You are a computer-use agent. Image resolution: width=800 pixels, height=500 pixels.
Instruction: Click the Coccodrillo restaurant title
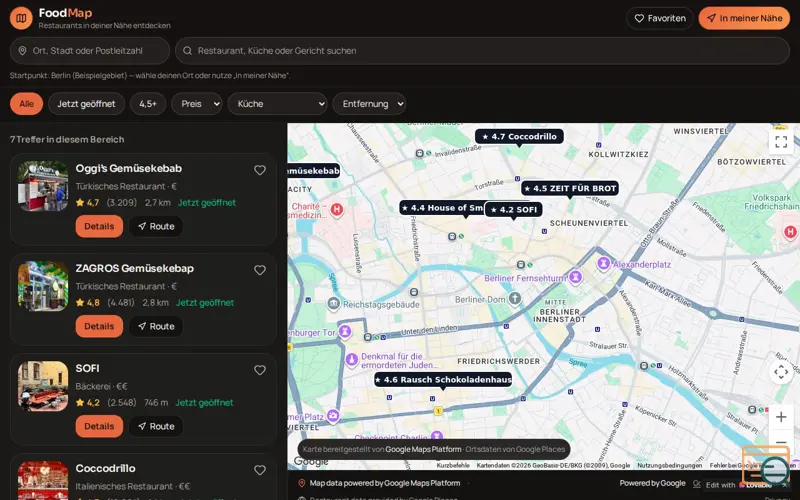[106, 468]
